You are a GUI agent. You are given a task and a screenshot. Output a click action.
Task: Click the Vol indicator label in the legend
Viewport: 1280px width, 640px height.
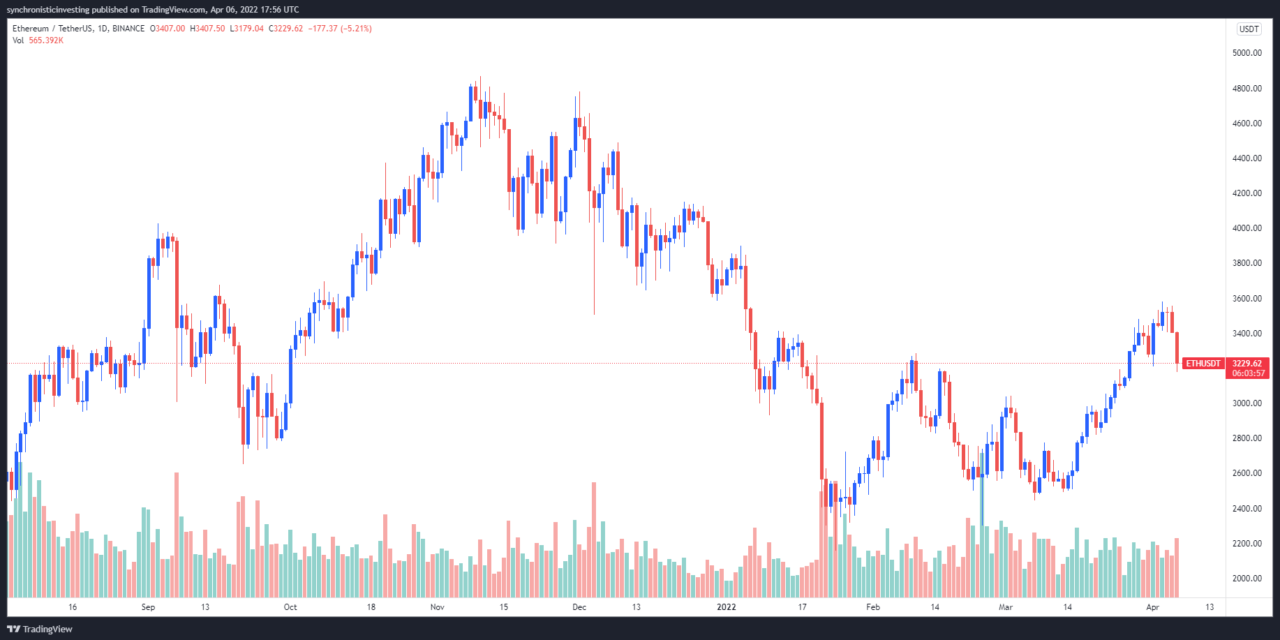(17, 41)
